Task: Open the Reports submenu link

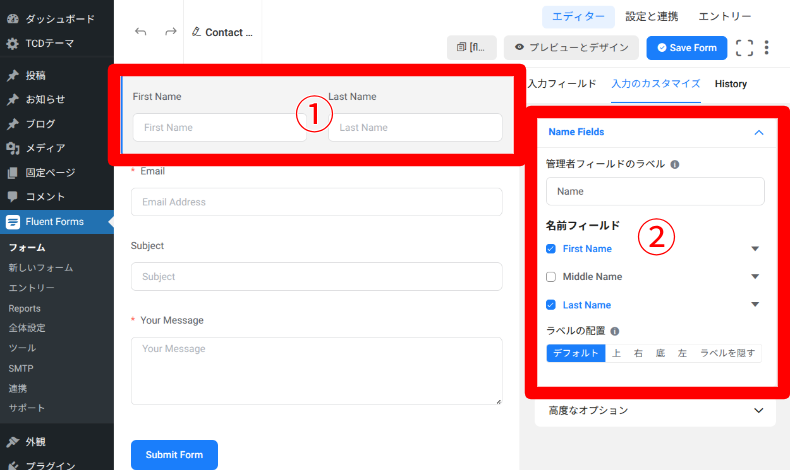Action: coord(24,308)
